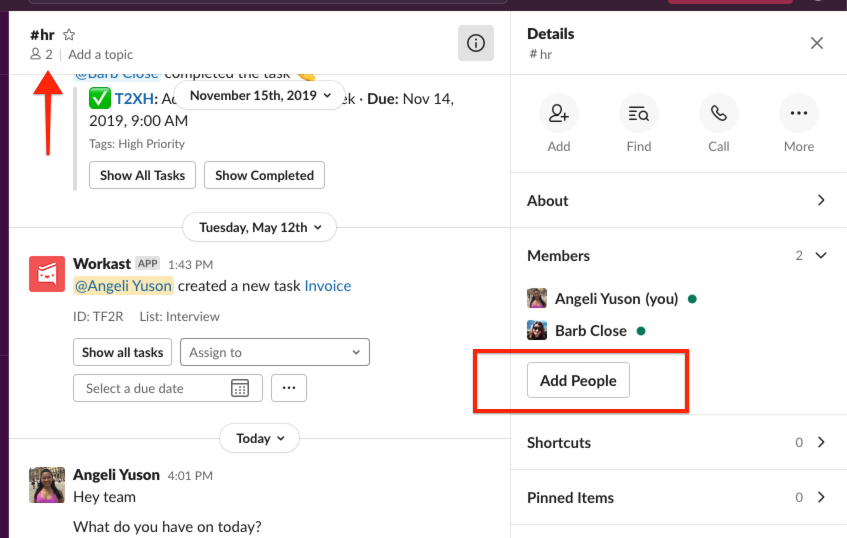
Task: Open the Tuesday, May 12th date dropdown
Action: click(260, 227)
